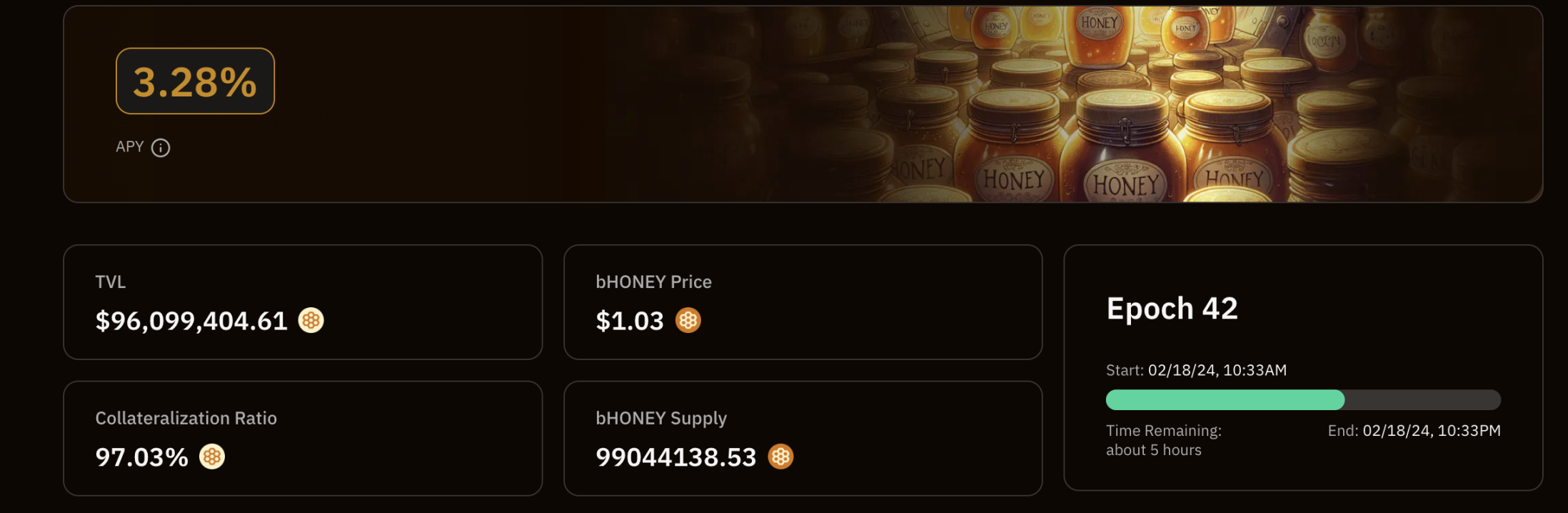Click the epoch Start date text
1568x513 pixels.
pyautogui.click(x=1196, y=370)
